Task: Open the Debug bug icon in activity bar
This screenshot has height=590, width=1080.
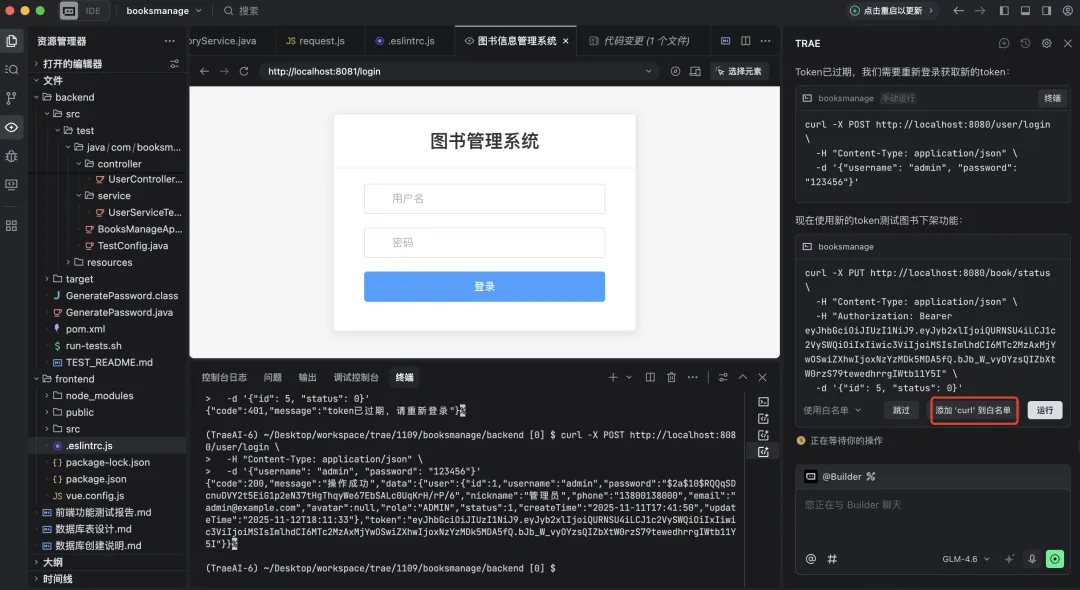Action: (x=12, y=156)
